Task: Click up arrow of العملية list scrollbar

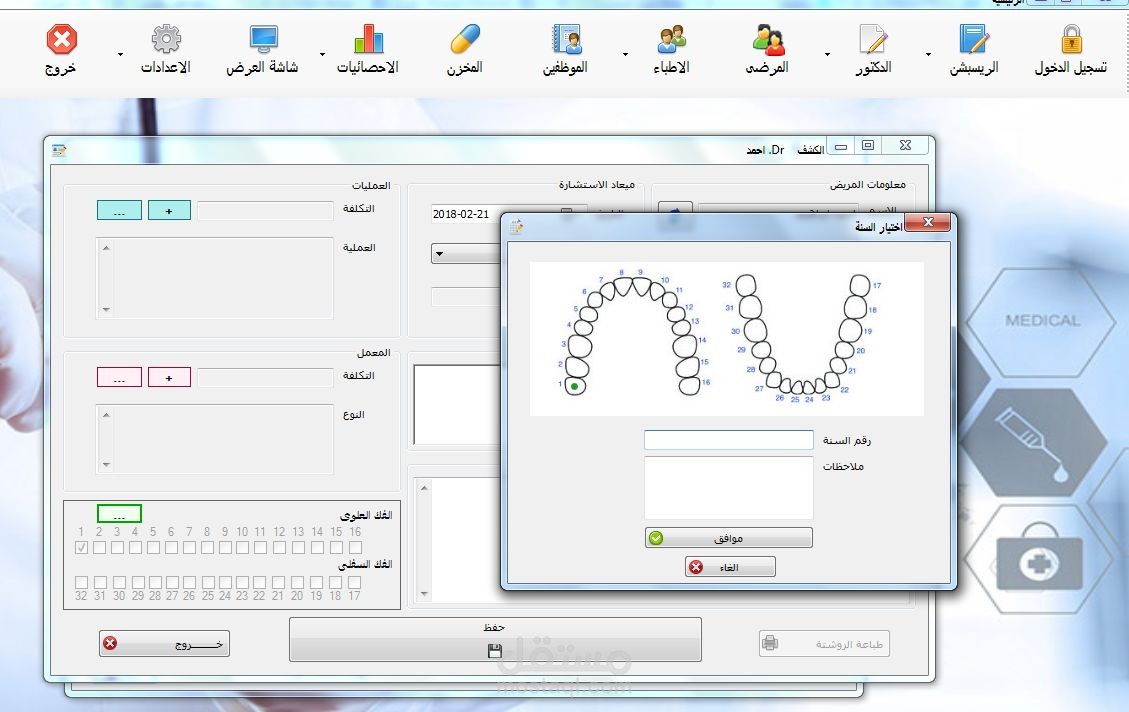Action: (x=107, y=248)
